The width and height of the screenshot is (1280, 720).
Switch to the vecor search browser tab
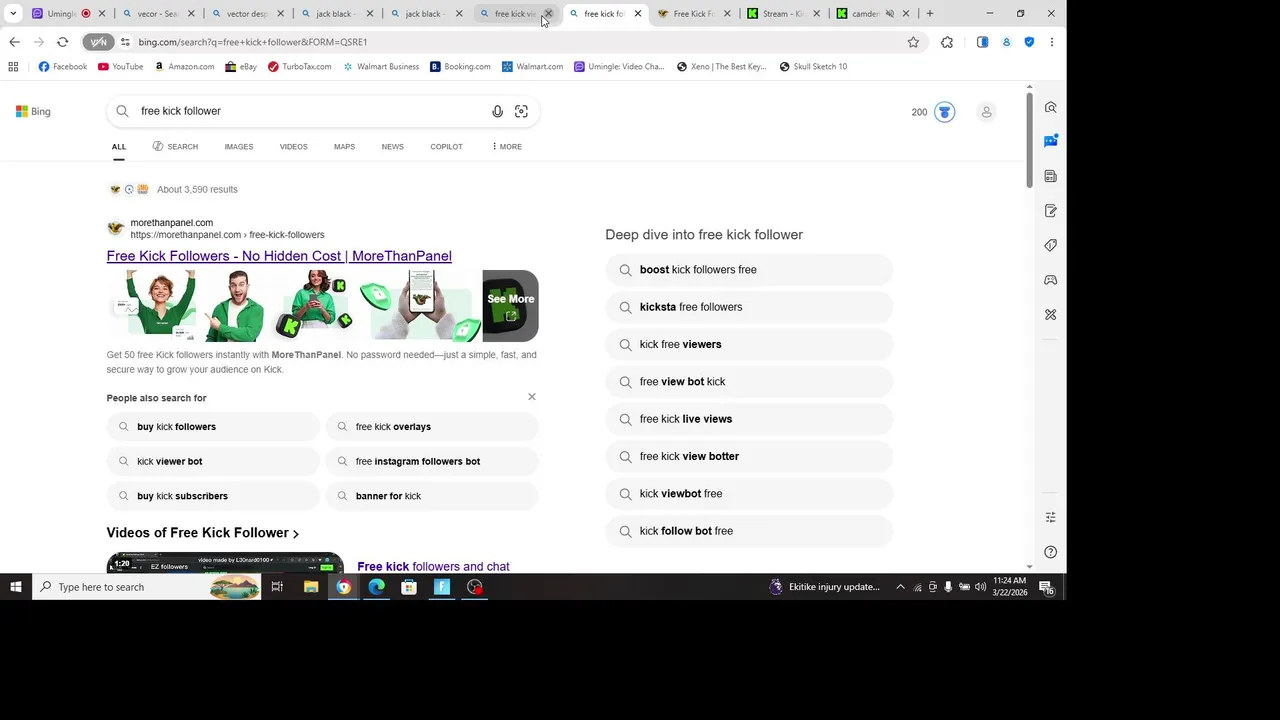(157, 14)
